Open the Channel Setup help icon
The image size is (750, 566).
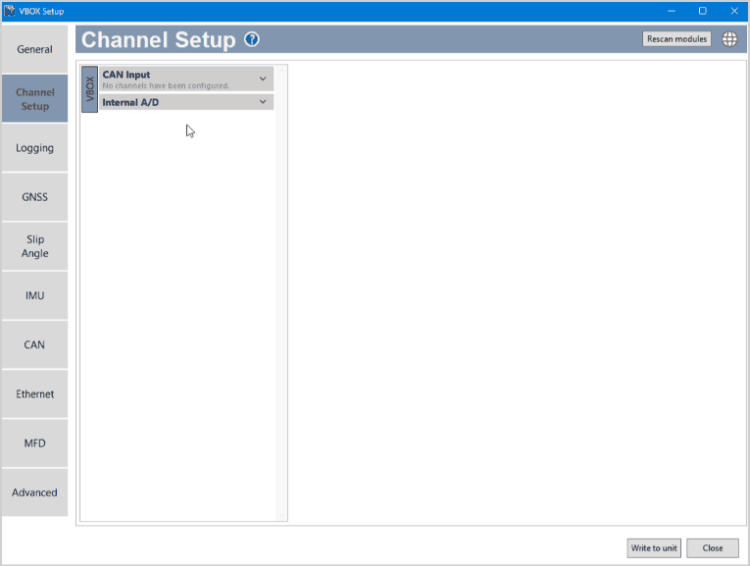coord(252,39)
